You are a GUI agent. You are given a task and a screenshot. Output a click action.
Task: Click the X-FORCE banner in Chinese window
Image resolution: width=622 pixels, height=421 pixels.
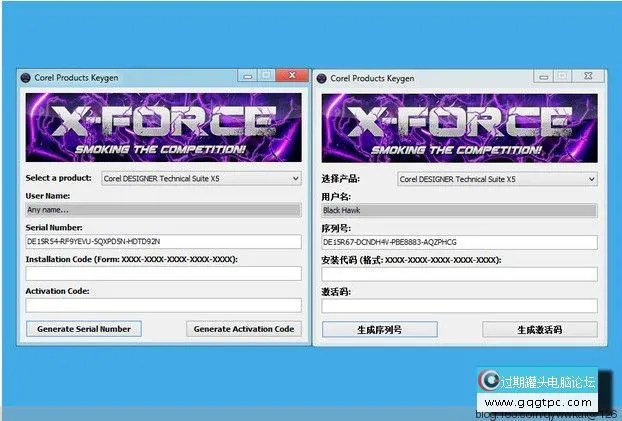(x=459, y=128)
